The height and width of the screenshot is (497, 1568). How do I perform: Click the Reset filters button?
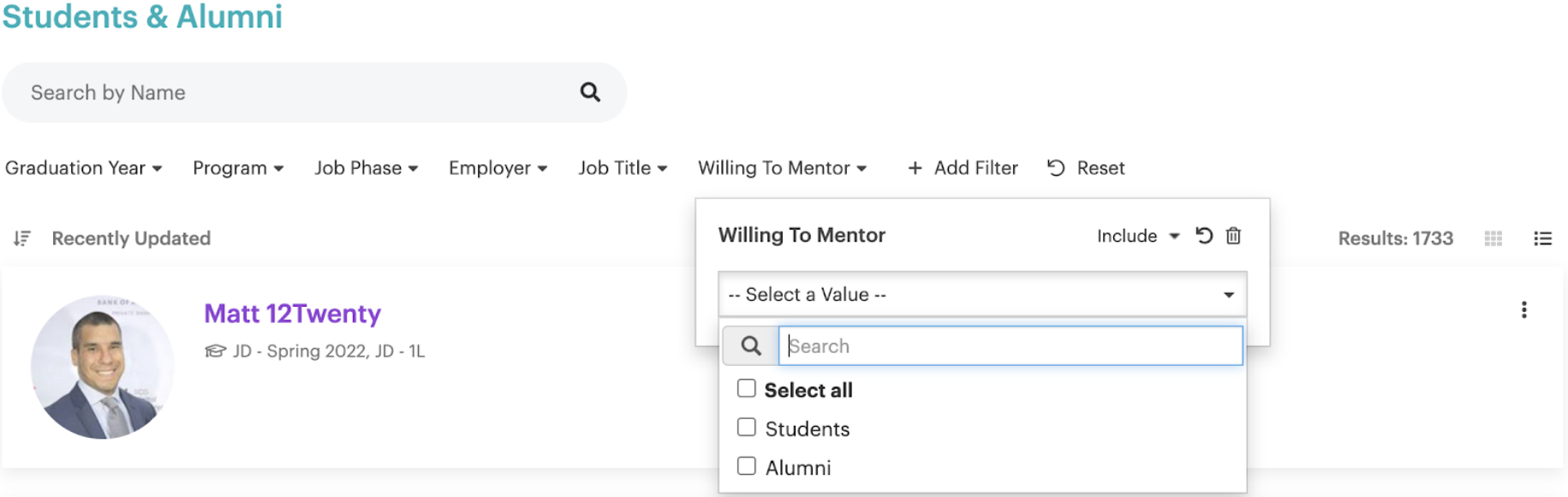coord(1086,168)
